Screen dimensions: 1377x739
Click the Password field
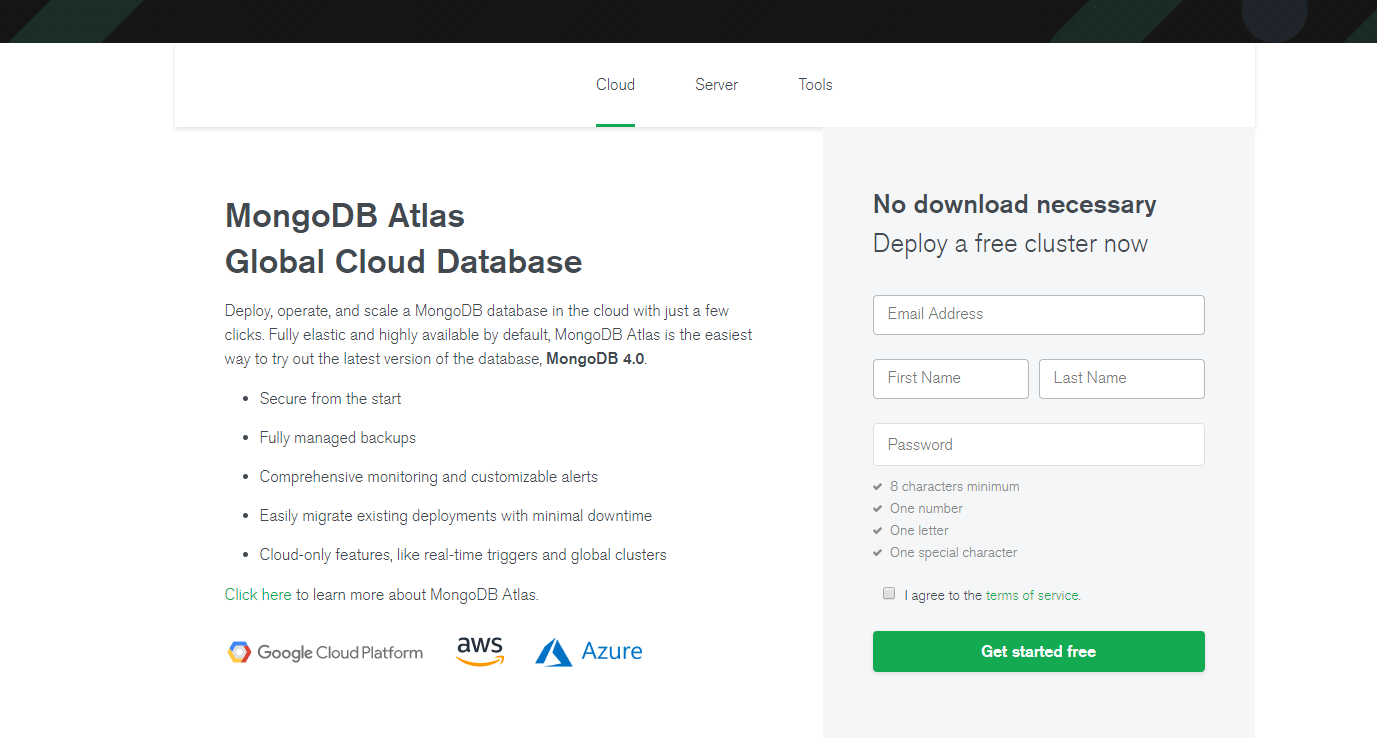point(1038,444)
